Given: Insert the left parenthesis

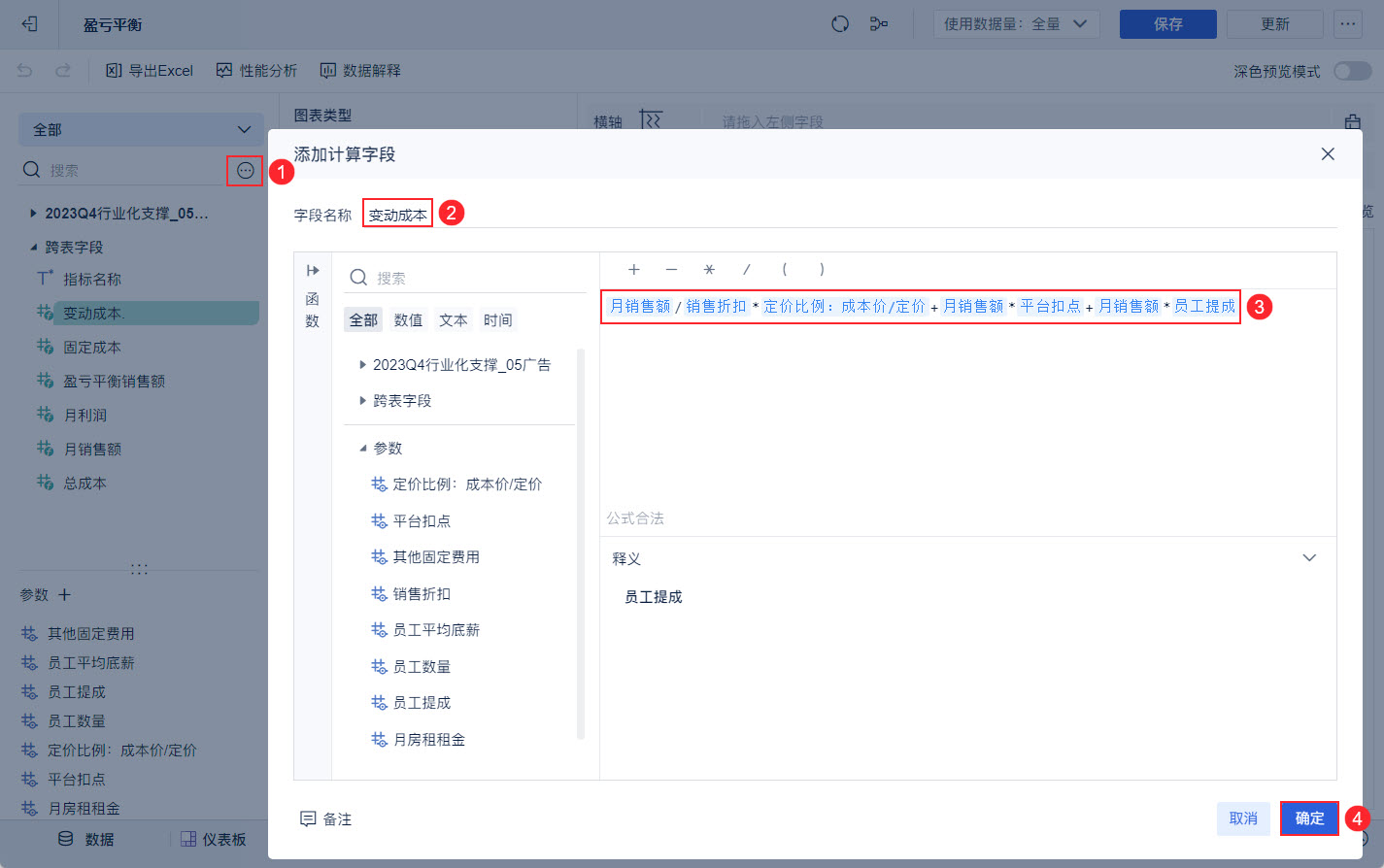Looking at the screenshot, I should (x=784, y=270).
